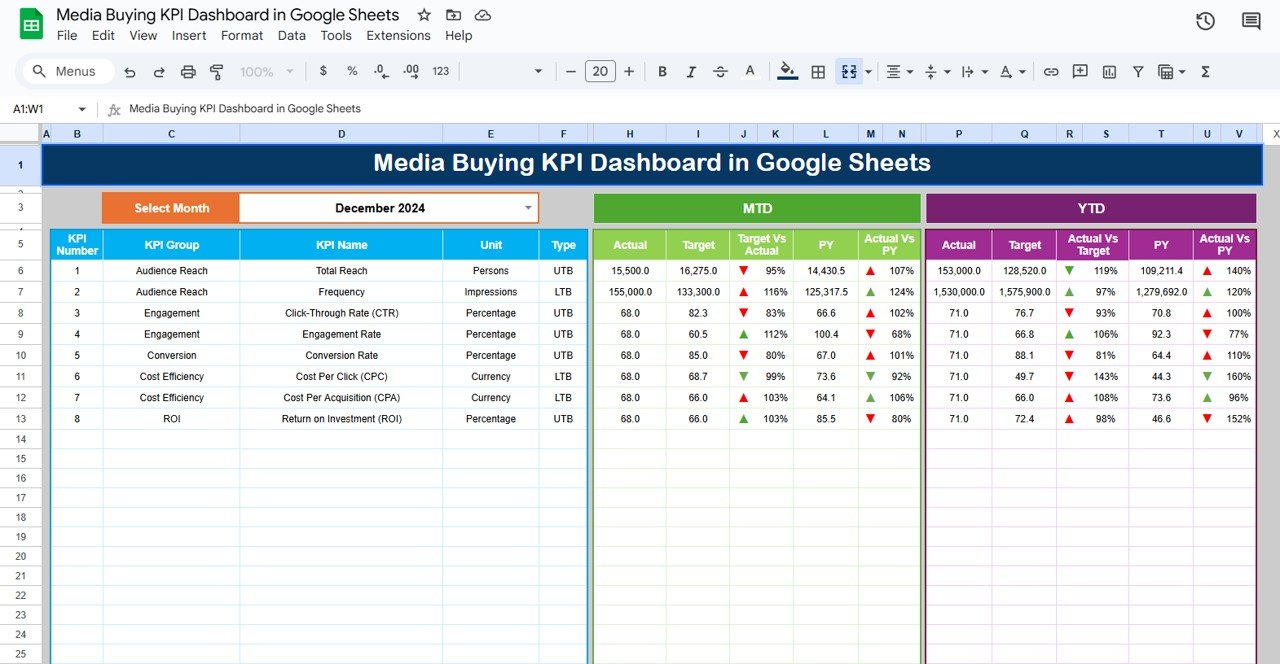1280x664 pixels.
Task: Open the File menu
Action: tap(67, 35)
